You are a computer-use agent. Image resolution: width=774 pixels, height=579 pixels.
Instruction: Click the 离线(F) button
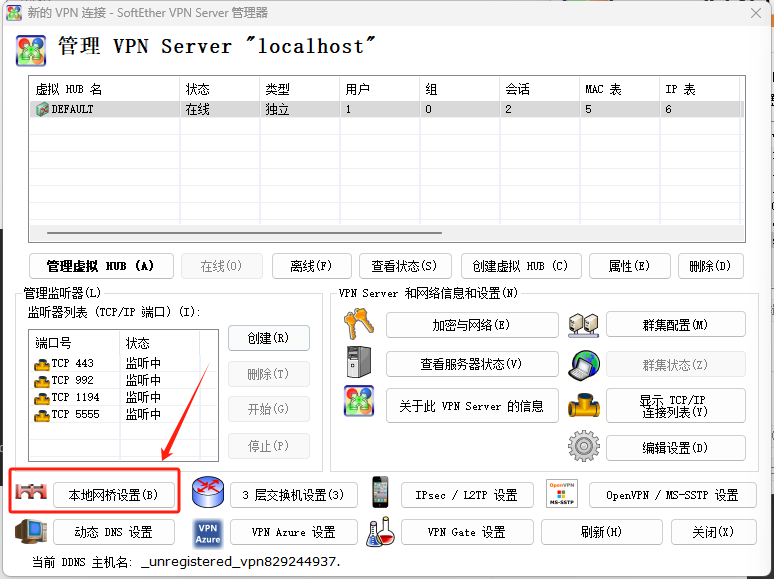coord(311,266)
